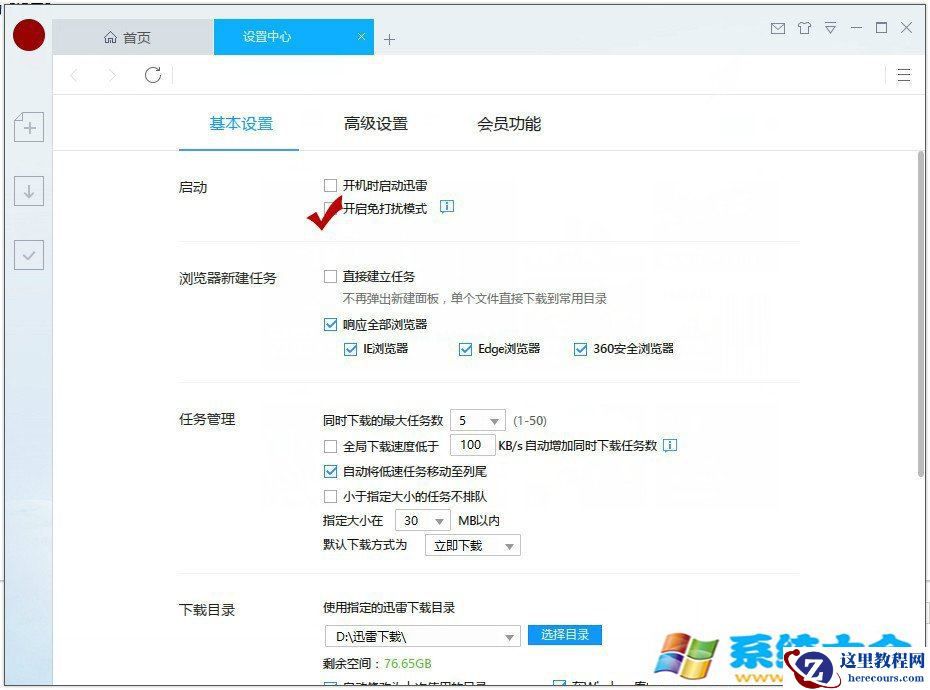Open the main menu hamburger icon

[905, 75]
